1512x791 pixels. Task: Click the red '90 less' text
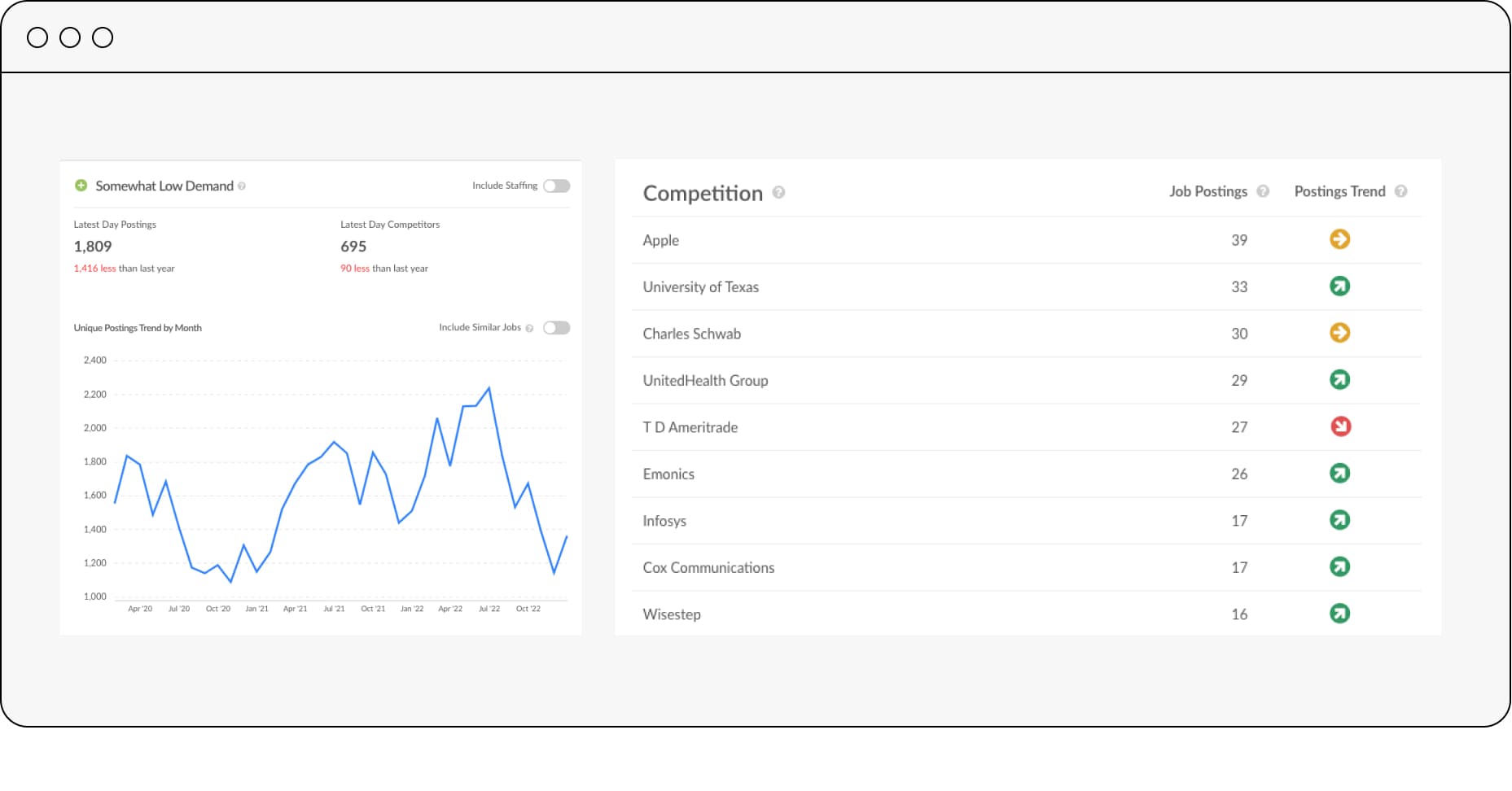click(355, 269)
